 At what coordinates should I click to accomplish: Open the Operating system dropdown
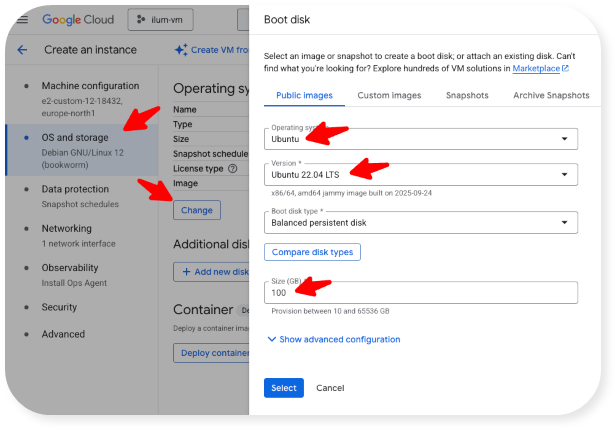[x=421, y=139]
